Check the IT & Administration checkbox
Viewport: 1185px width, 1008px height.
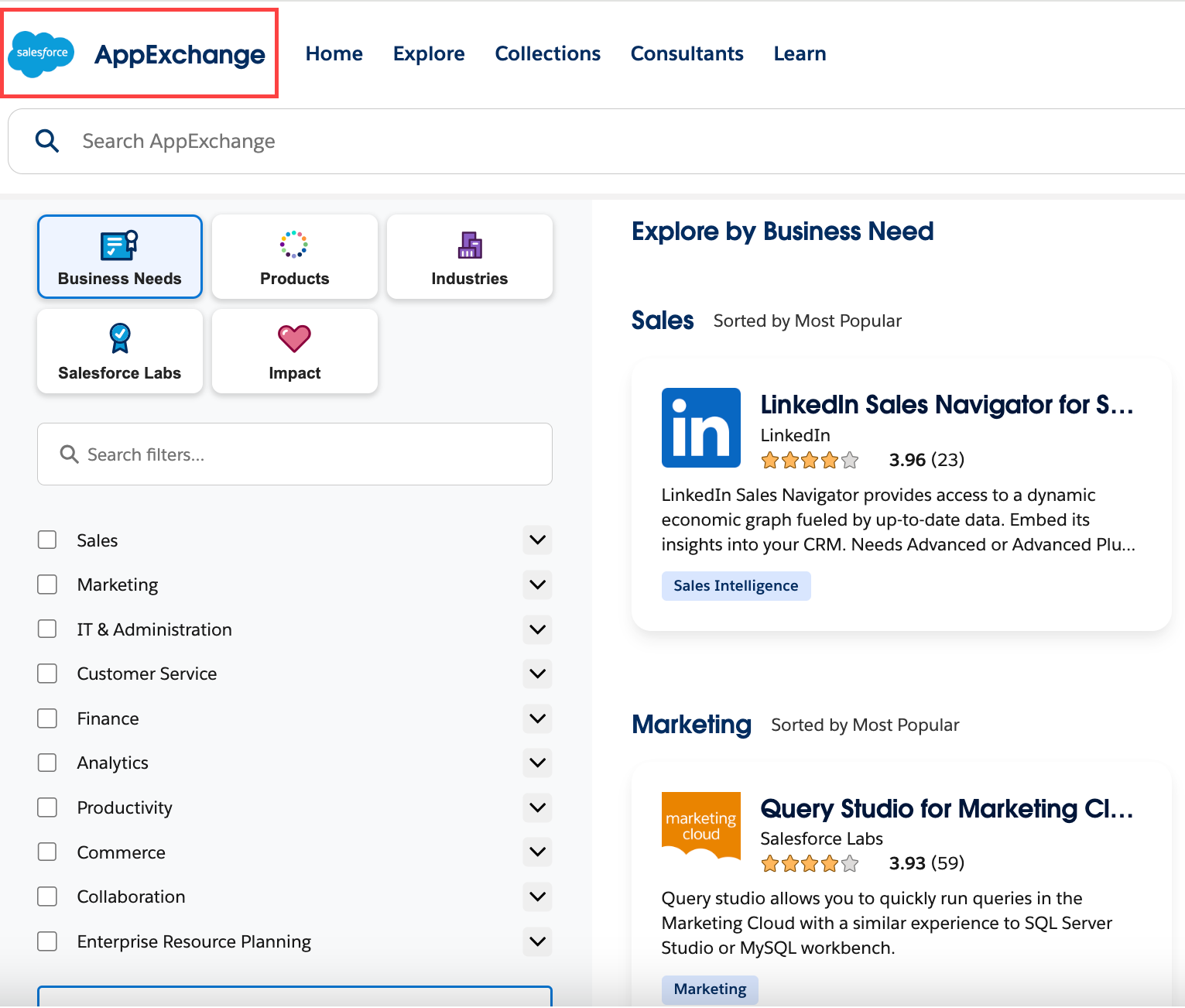(47, 629)
